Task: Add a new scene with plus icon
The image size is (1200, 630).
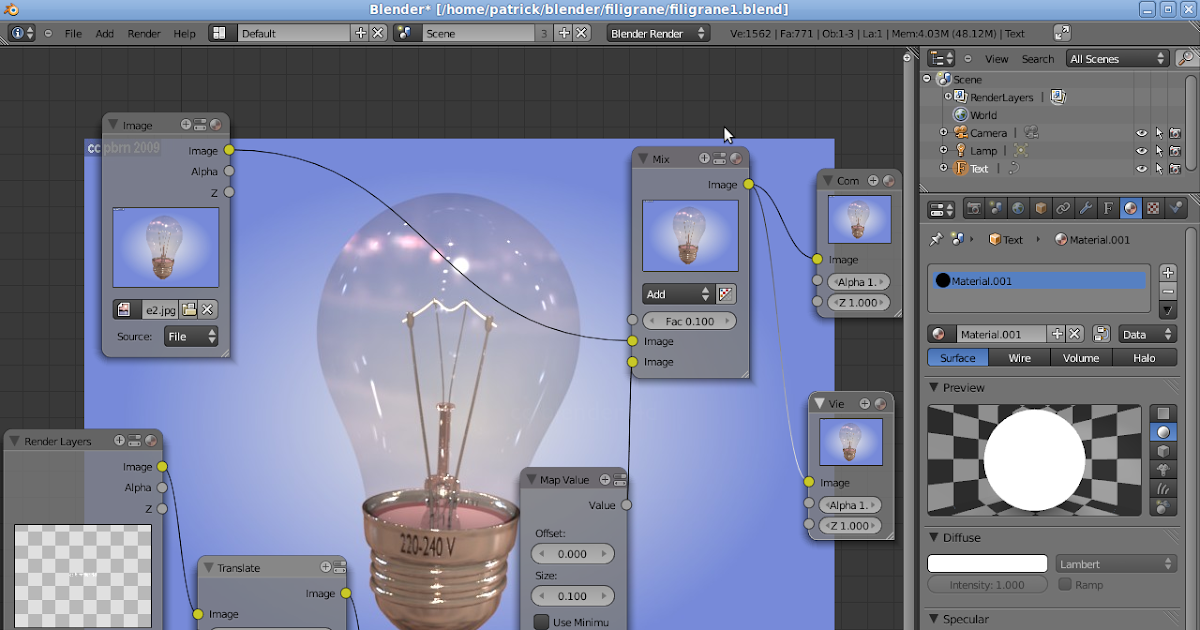Action: 563,33
